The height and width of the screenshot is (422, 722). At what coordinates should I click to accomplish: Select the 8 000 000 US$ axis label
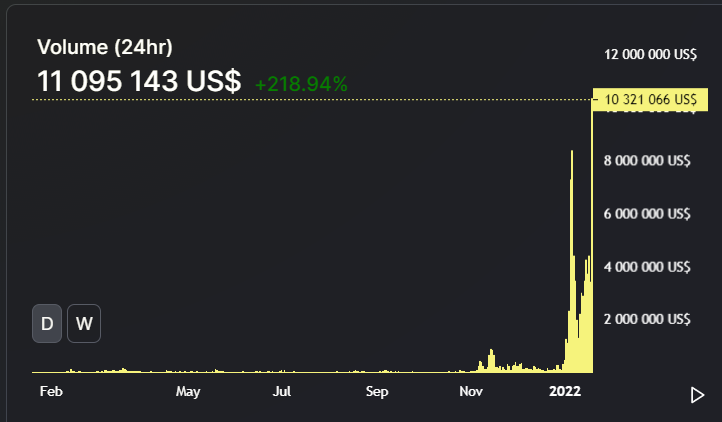click(x=647, y=160)
